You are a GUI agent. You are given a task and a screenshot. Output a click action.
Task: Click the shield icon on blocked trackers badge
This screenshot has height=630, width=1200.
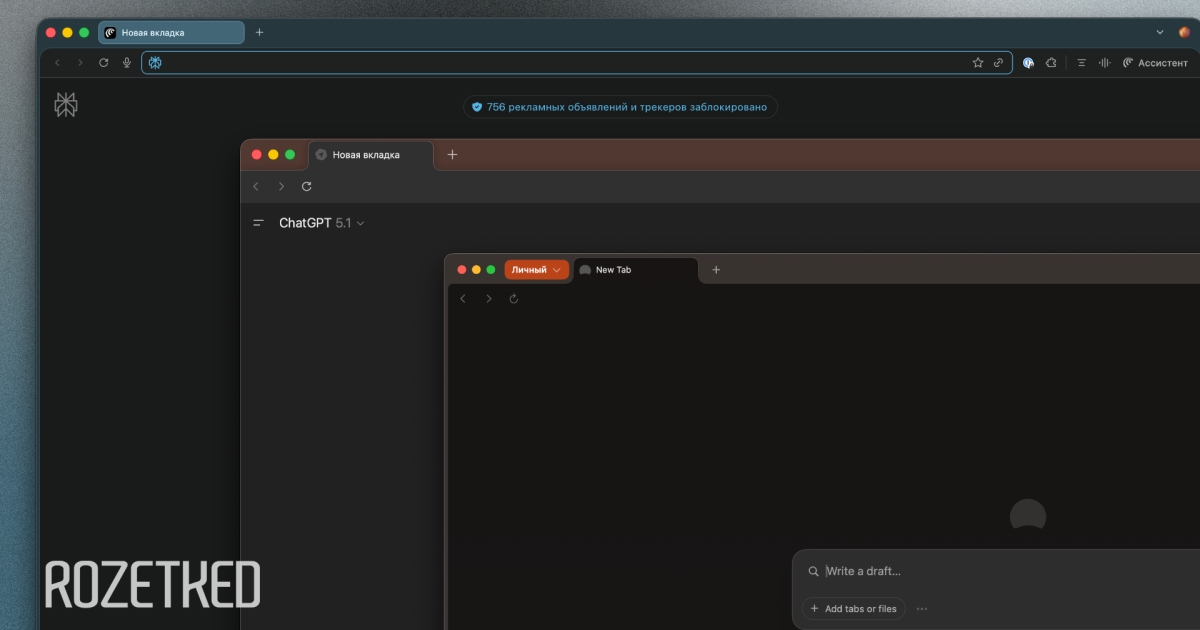(477, 107)
